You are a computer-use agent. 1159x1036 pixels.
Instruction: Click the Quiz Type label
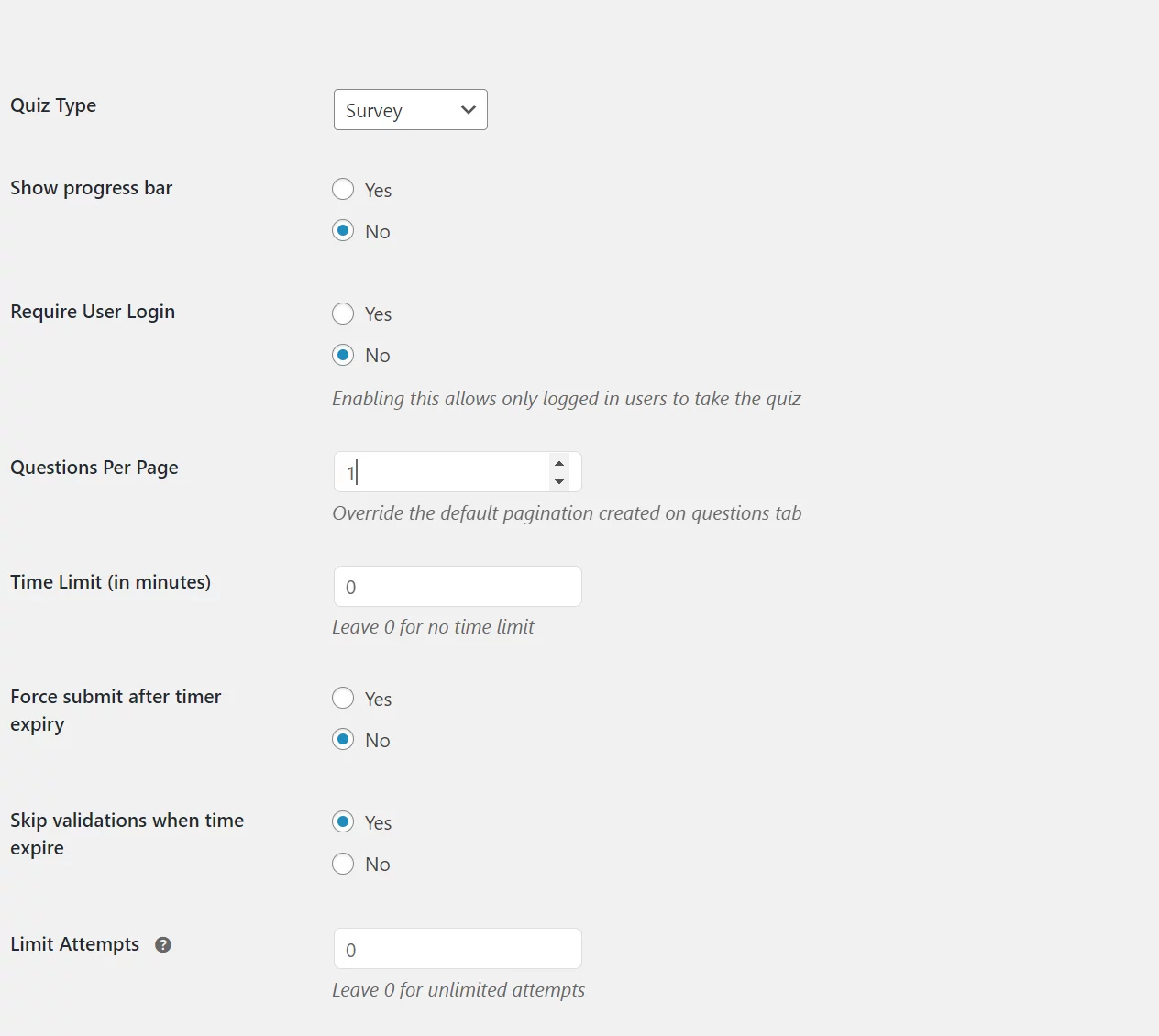52,105
